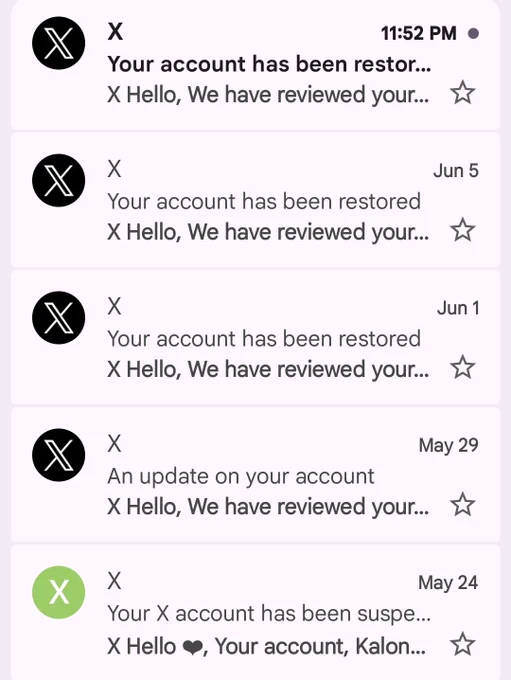511x680 pixels.
Task: Select the X avatar on May 29 email
Action: 59,455
